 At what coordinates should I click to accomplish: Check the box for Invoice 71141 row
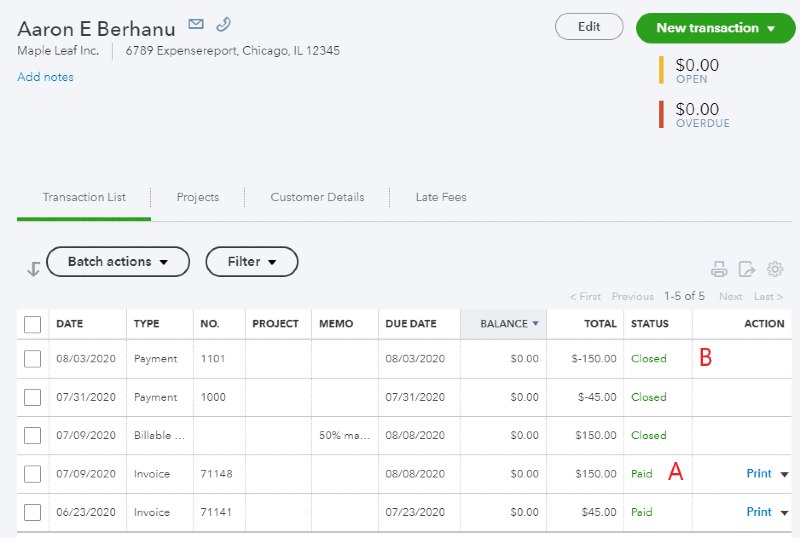tap(32, 512)
